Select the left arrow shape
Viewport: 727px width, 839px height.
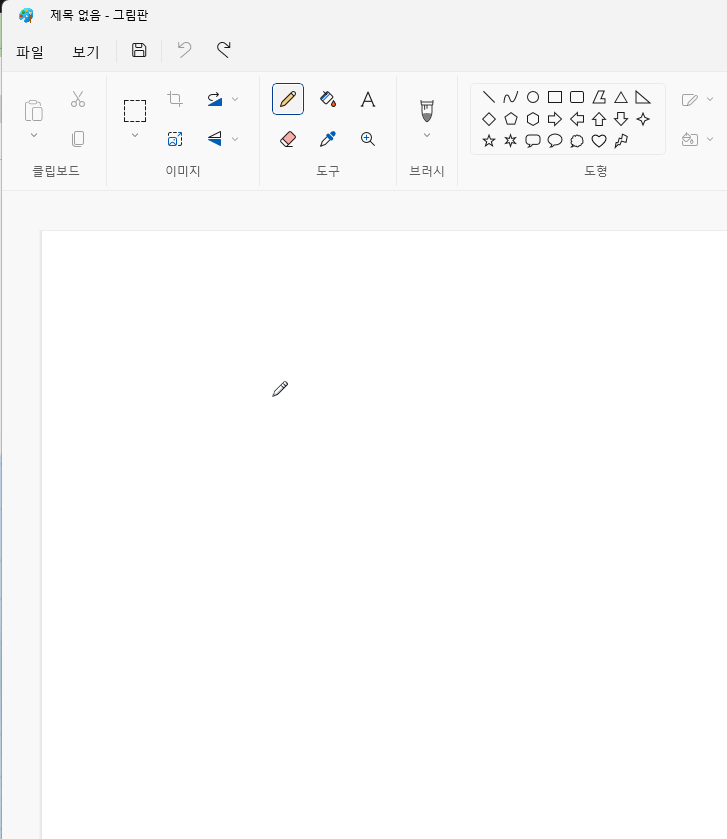pyautogui.click(x=577, y=119)
